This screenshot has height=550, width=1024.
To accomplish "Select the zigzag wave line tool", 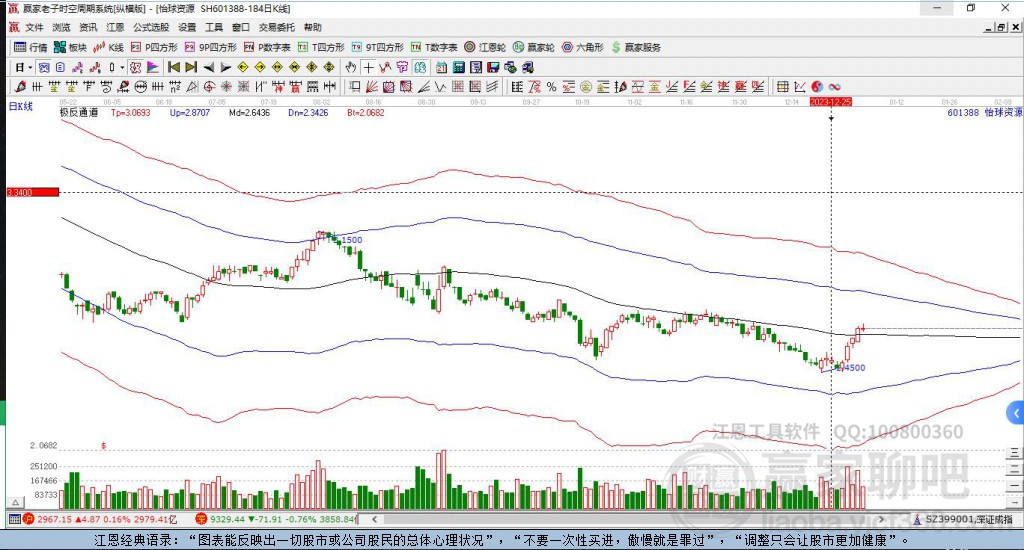I will [441, 86].
